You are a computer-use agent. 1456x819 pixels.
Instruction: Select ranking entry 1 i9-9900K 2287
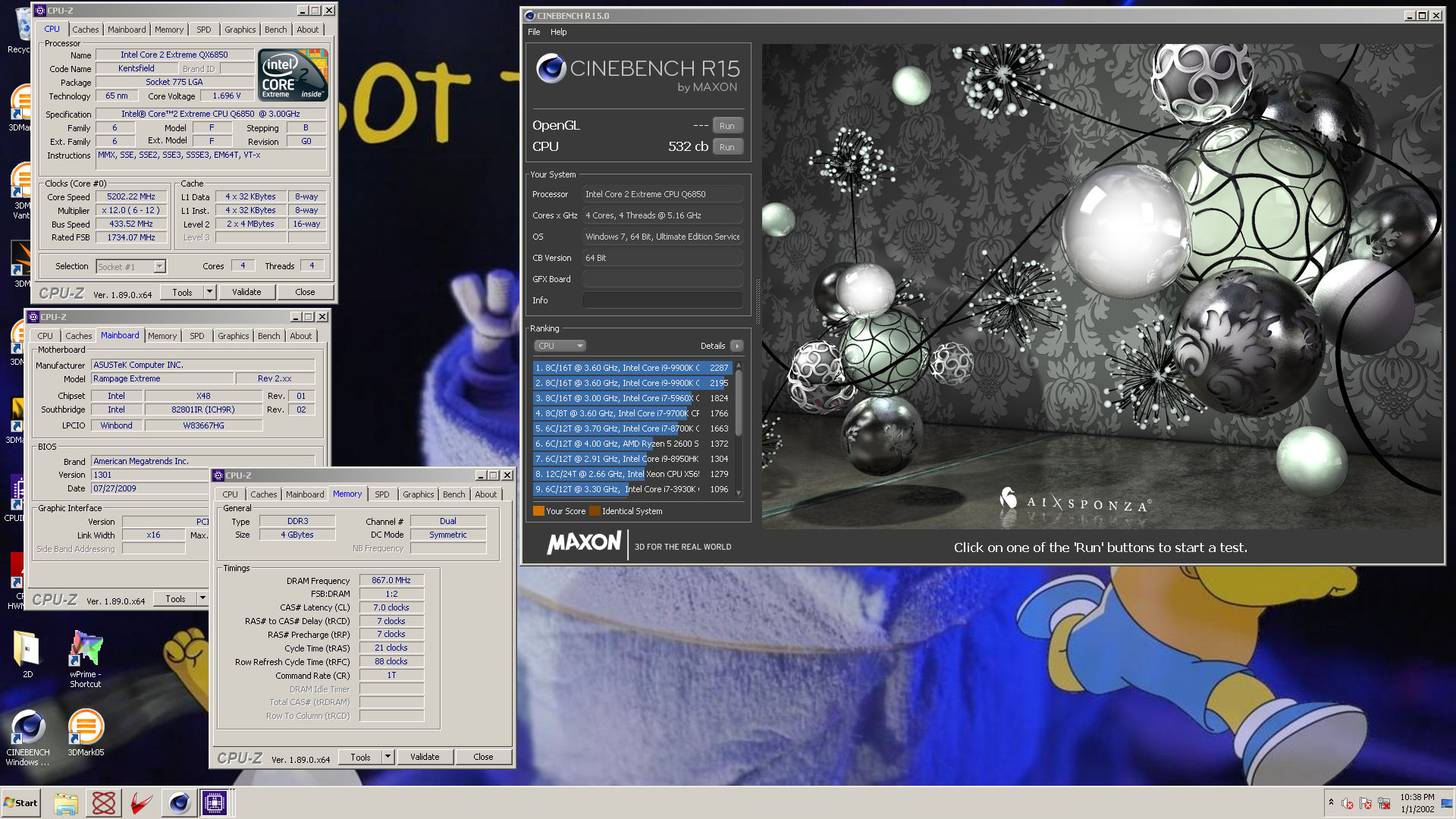pyautogui.click(x=632, y=368)
